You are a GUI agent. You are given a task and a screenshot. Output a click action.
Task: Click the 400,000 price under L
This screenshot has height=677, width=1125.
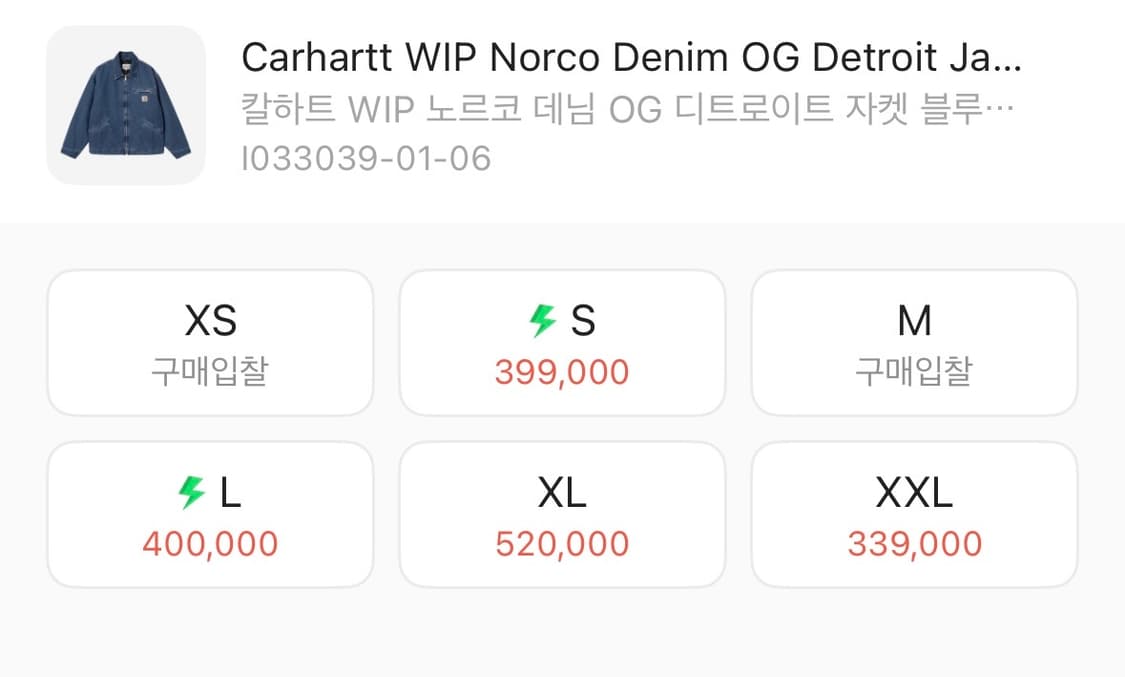[210, 544]
